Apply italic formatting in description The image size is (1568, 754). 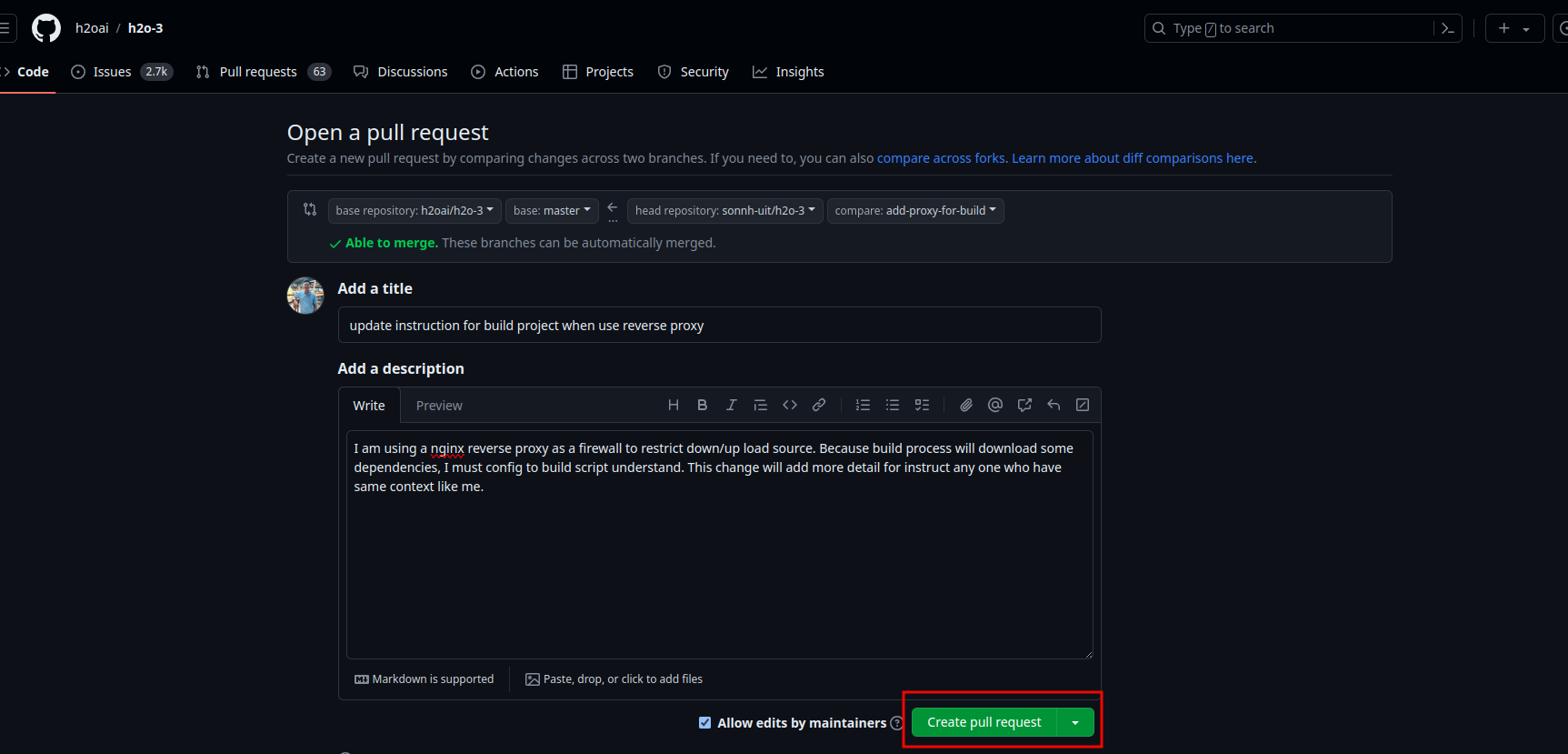coord(732,405)
